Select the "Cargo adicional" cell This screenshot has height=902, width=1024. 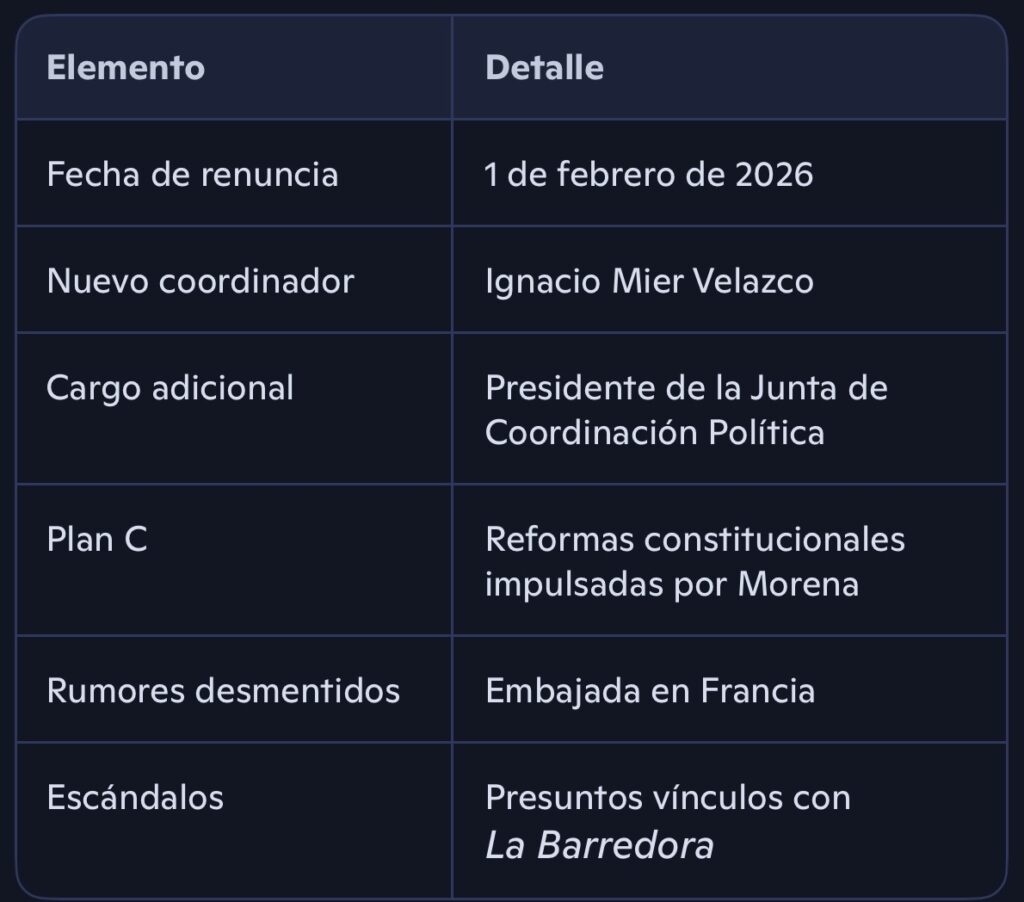pos(170,388)
